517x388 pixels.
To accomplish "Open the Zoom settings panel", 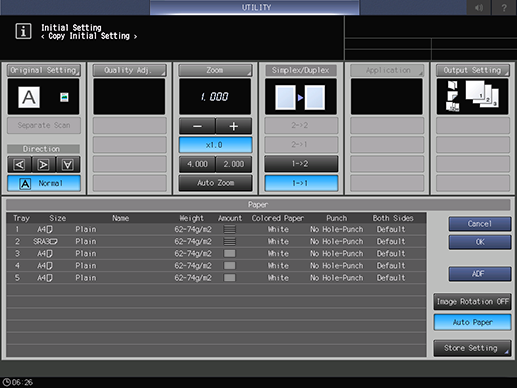I will (215, 70).
